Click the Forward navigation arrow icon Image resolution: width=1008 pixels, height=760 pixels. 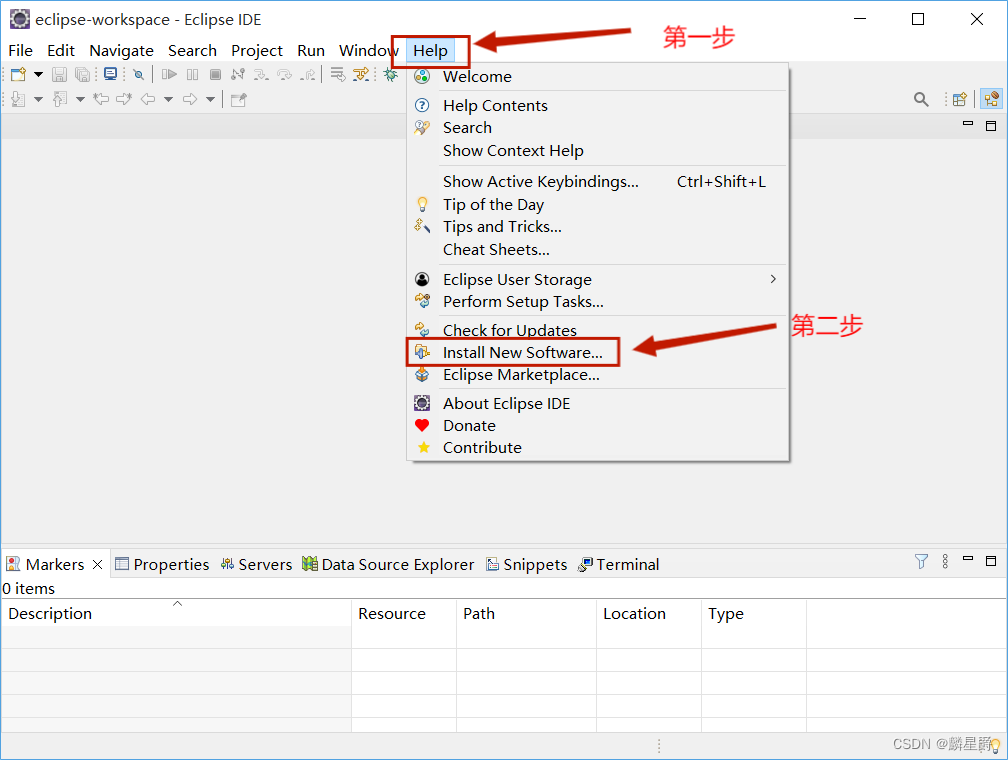pos(190,99)
